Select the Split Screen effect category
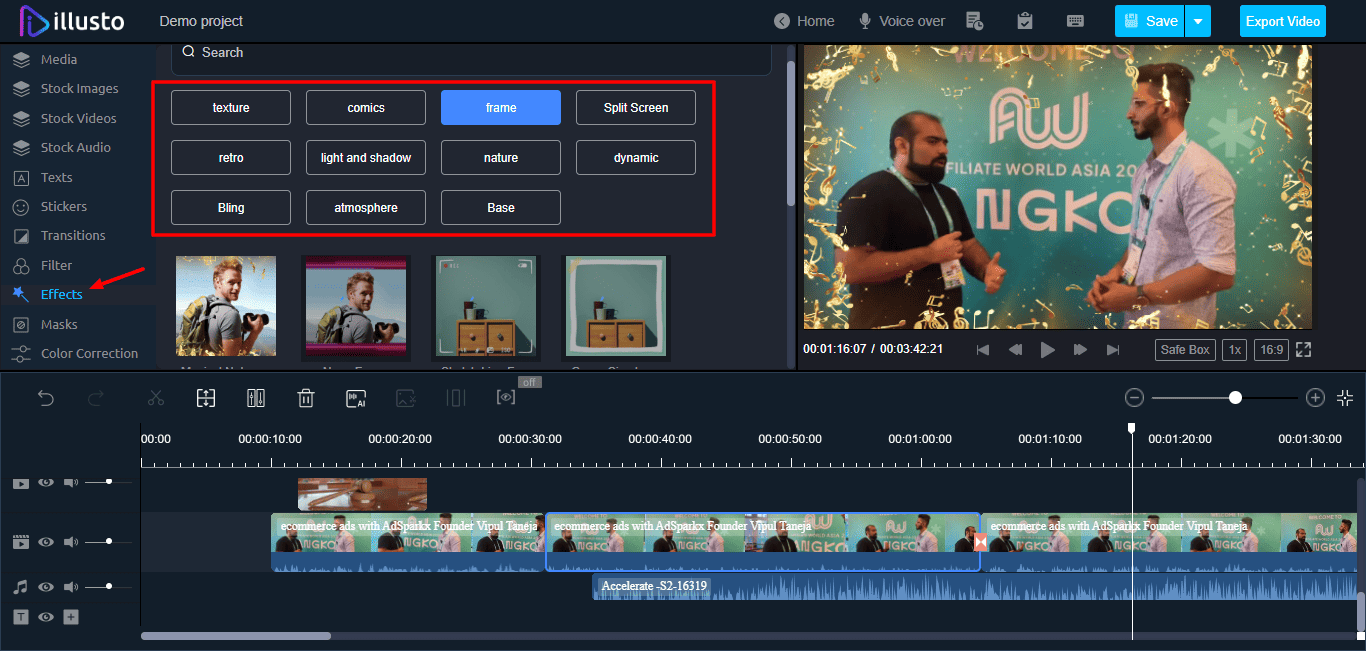 tap(636, 108)
